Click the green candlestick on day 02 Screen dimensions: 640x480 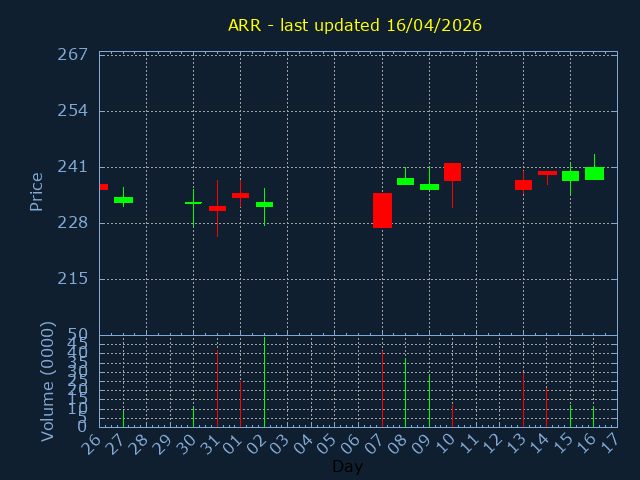[x=264, y=204]
